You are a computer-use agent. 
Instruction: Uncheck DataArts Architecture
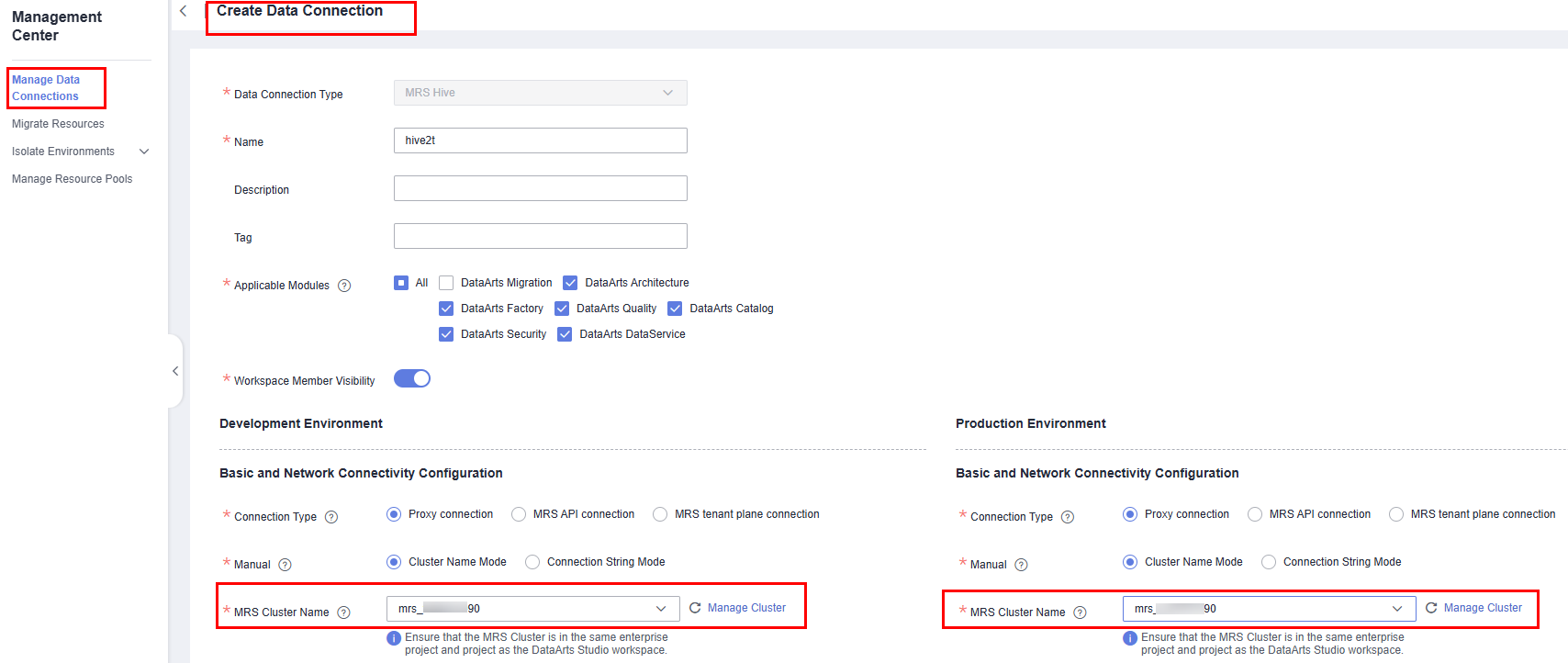pyautogui.click(x=570, y=283)
